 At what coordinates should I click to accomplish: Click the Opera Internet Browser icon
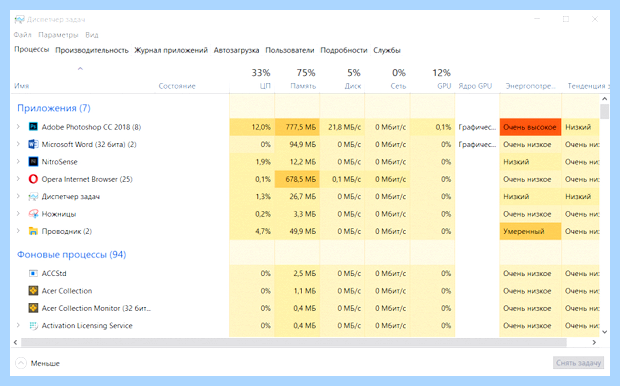point(33,179)
